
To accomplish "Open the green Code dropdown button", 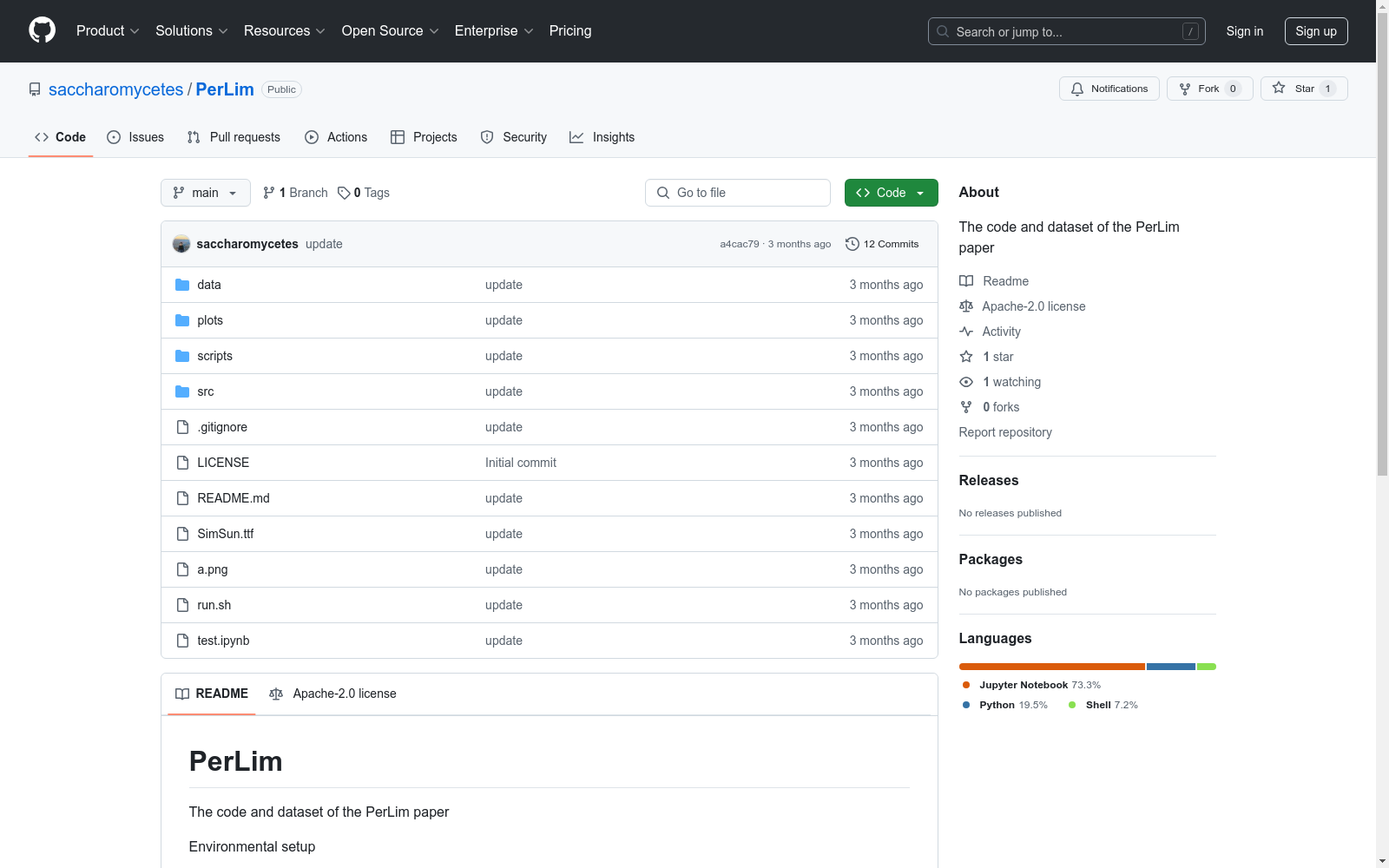I will pos(891,193).
